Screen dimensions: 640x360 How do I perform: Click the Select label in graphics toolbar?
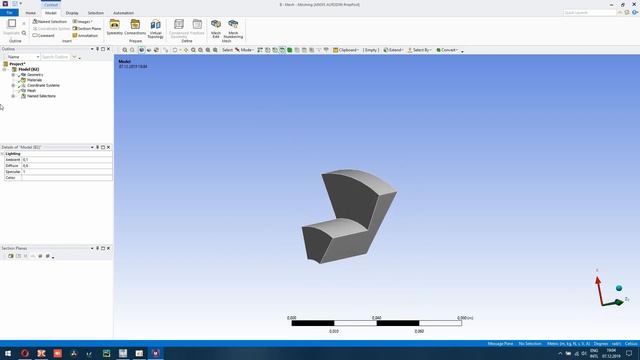(227, 50)
